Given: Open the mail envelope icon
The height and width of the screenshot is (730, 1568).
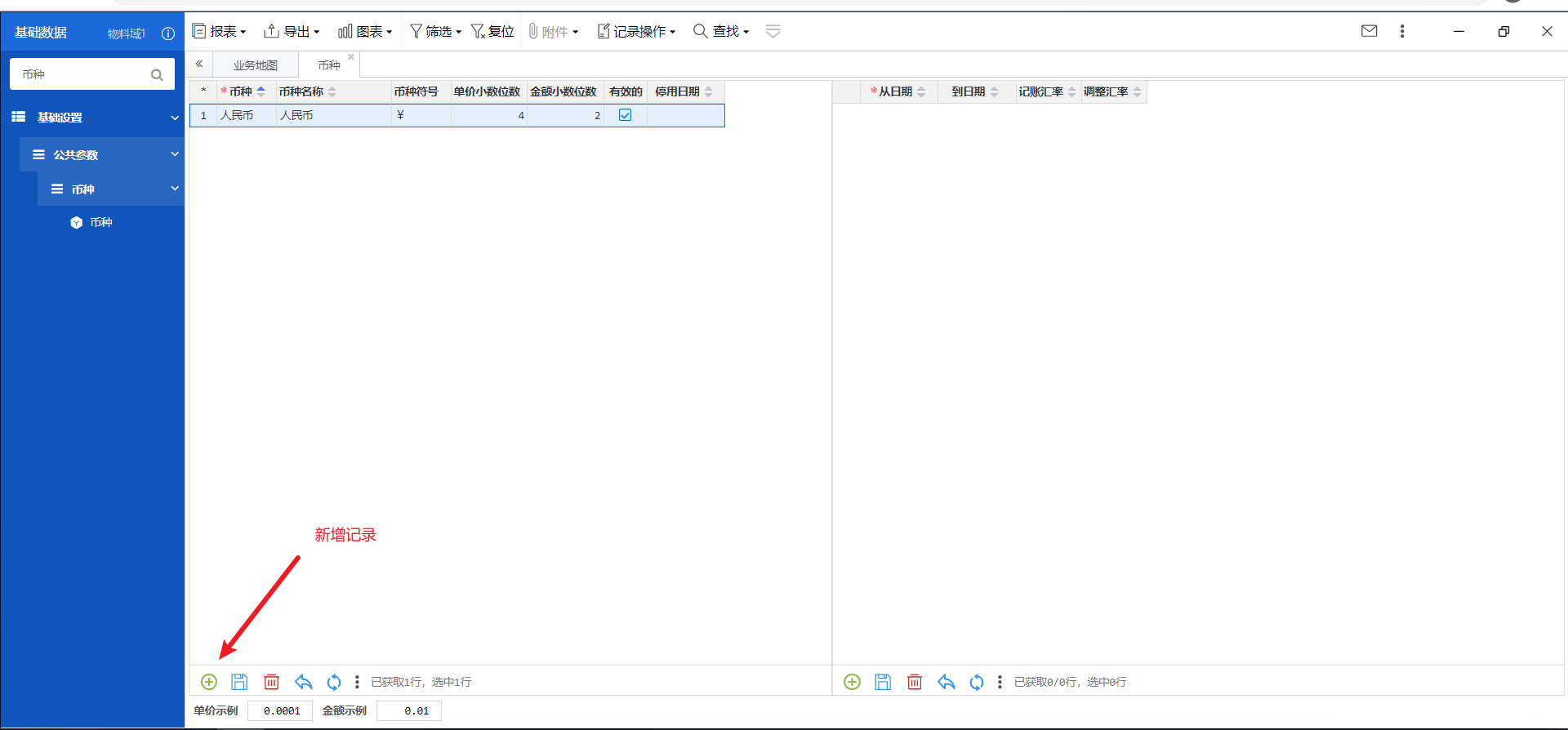Looking at the screenshot, I should (1370, 31).
